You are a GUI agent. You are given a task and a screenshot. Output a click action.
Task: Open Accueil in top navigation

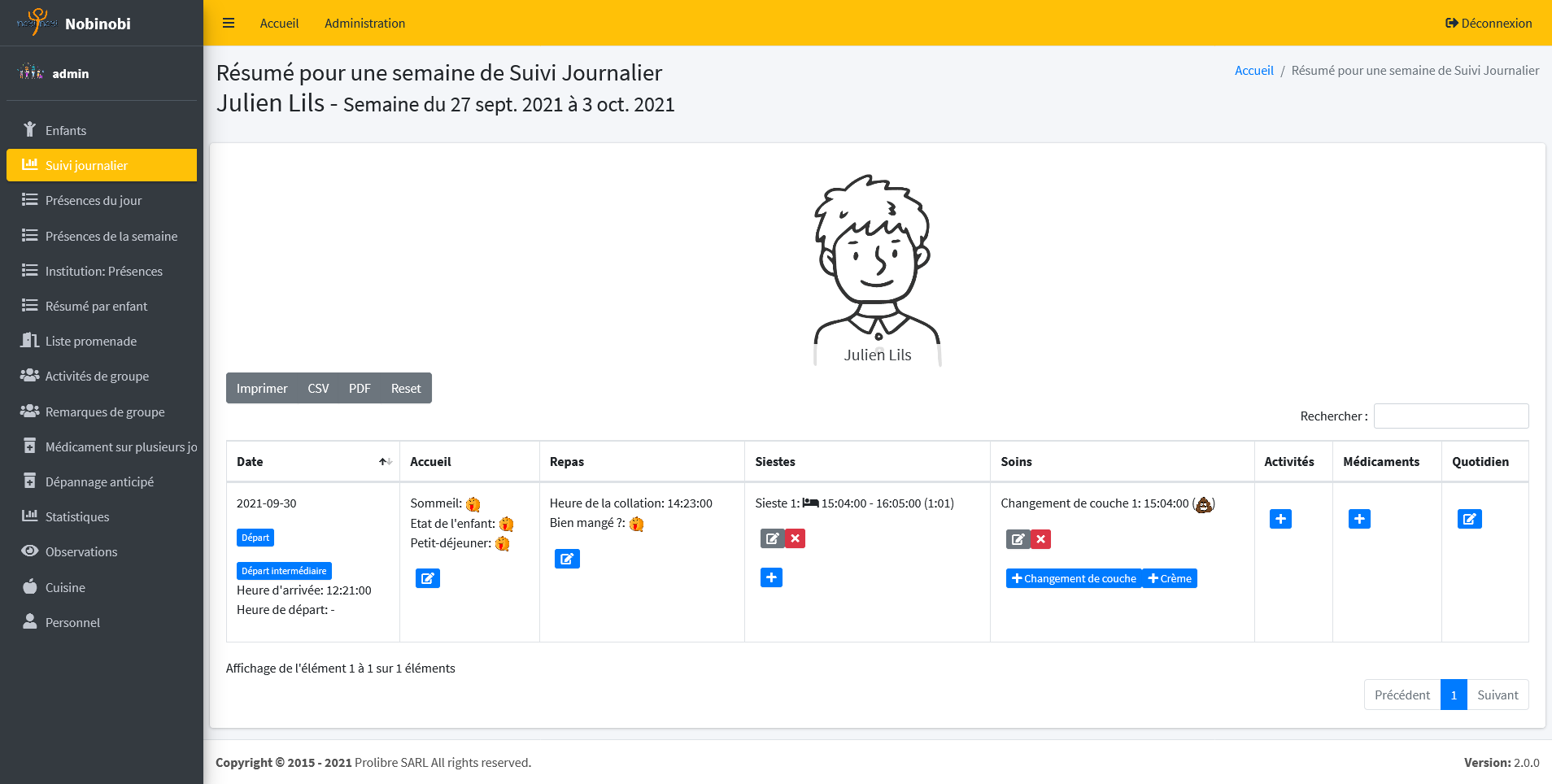279,23
